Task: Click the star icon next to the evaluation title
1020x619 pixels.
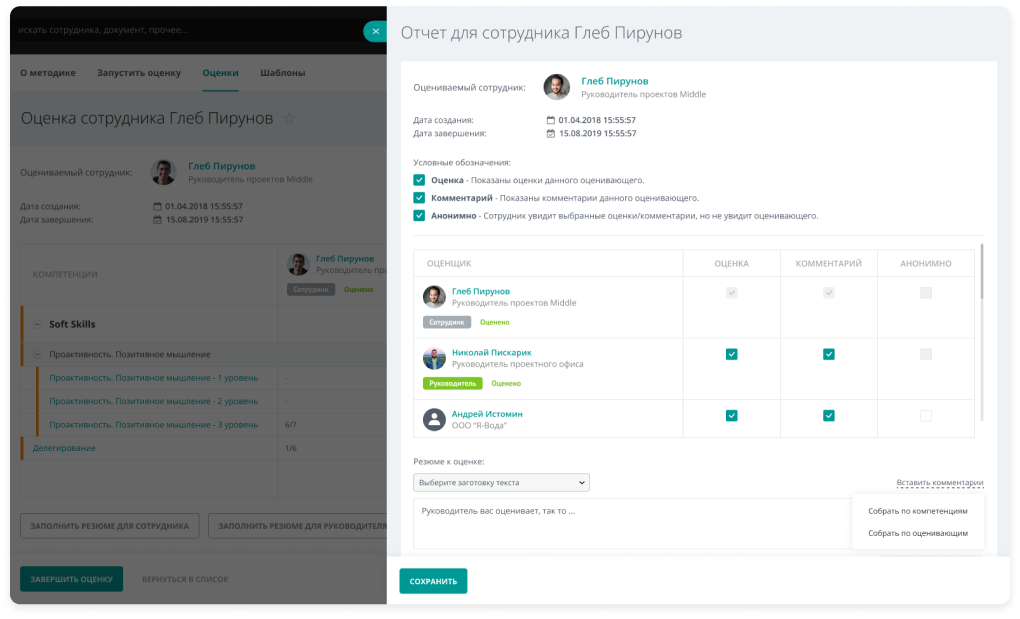Action: [289, 118]
